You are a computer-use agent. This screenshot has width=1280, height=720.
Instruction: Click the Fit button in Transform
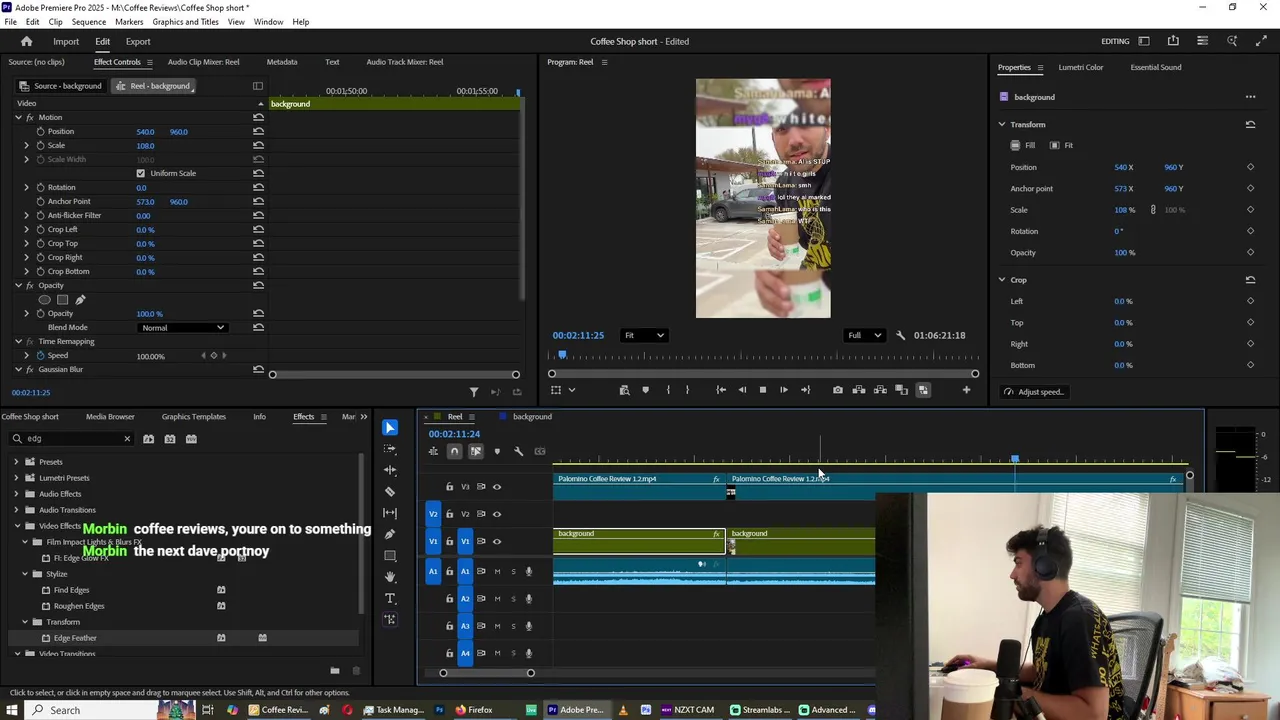pyautogui.click(x=1061, y=146)
